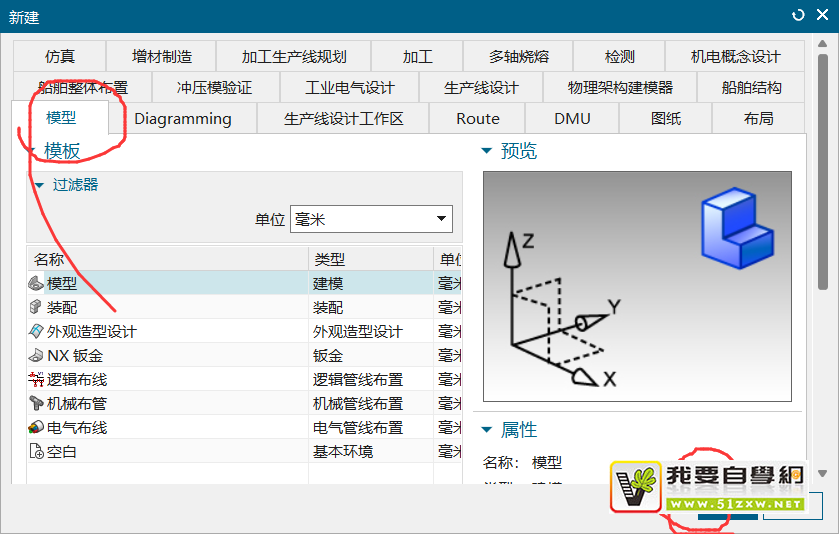Collapse the 预览 preview section

[487, 151]
